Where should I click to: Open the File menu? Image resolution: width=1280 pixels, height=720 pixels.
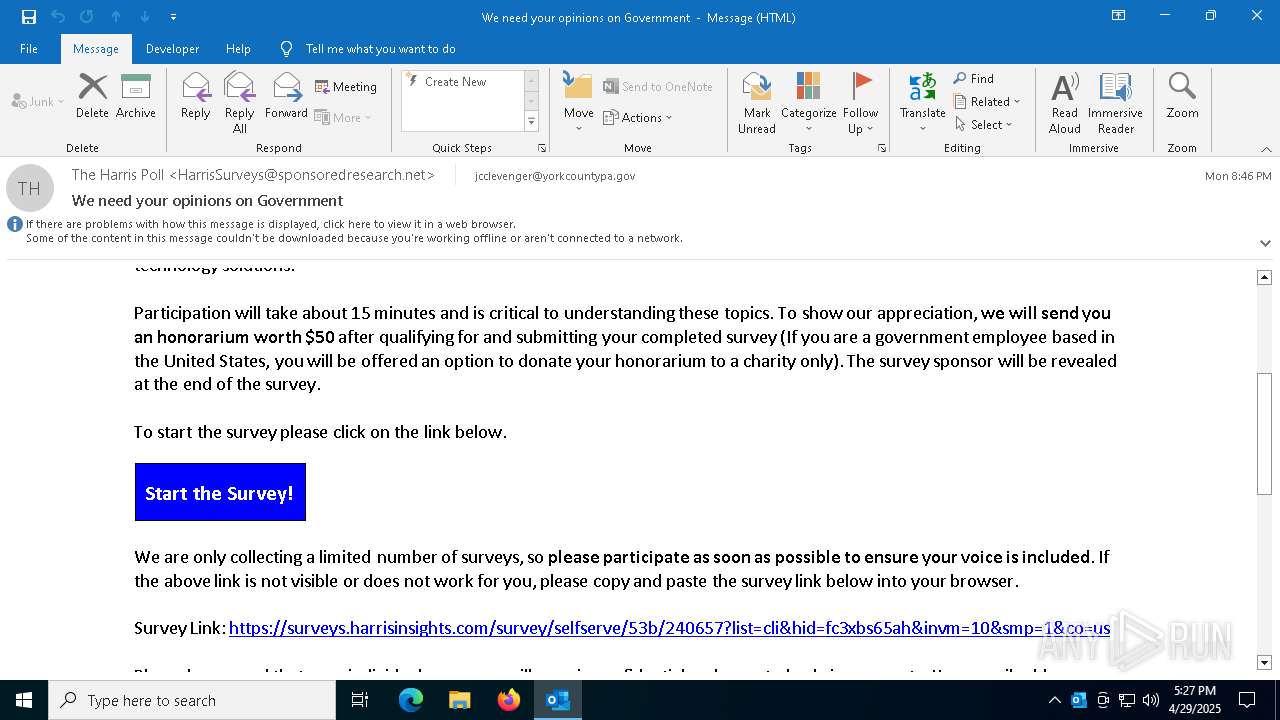click(29, 49)
